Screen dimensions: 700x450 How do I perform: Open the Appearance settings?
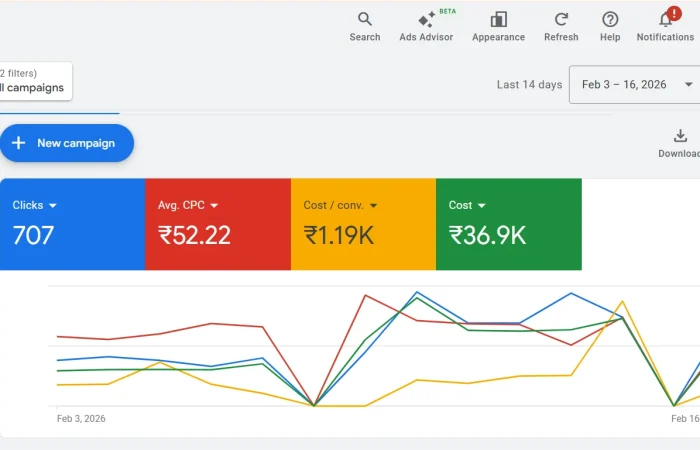pyautogui.click(x=498, y=26)
